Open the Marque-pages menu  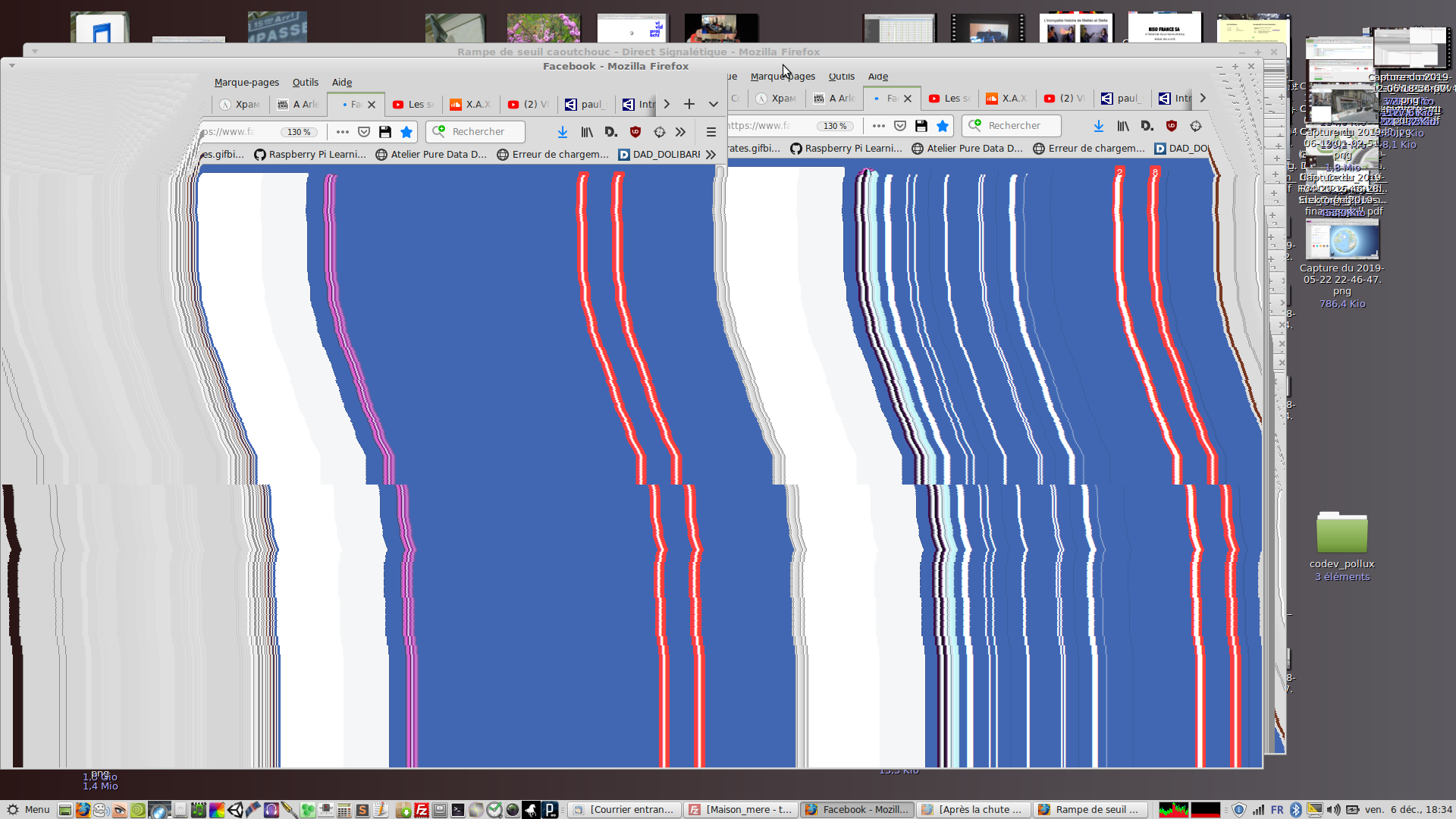[246, 83]
